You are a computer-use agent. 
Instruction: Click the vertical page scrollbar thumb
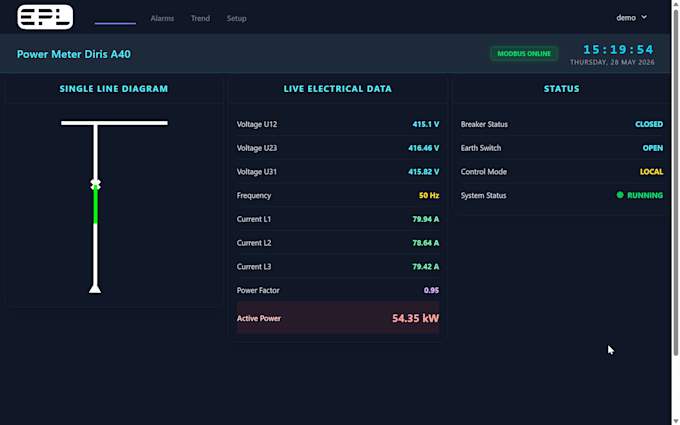click(x=676, y=182)
